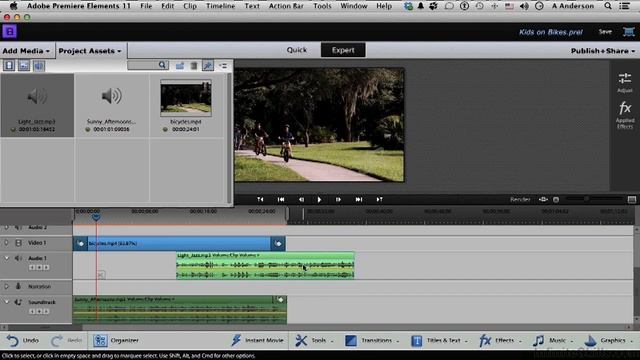Open the Applied Effects panel

pyautogui.click(x=624, y=115)
